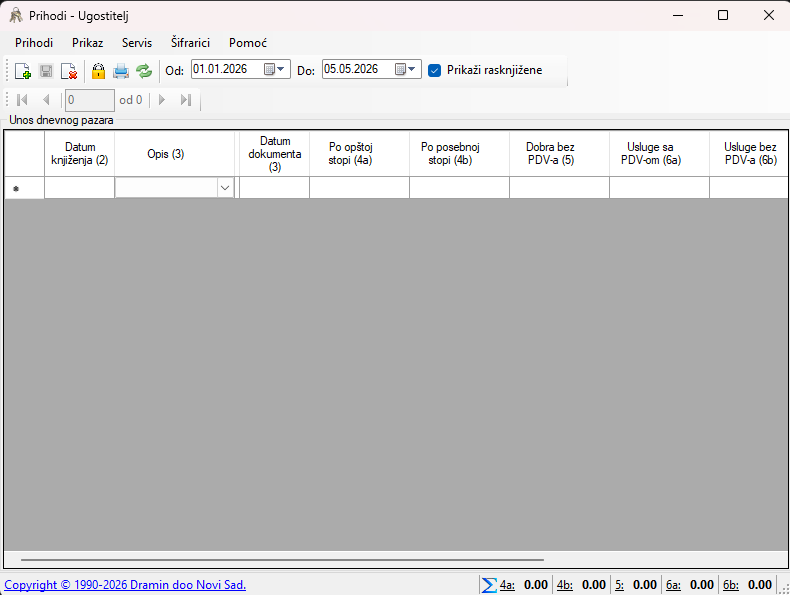Open the Pomoć menu
Image resolution: width=790 pixels, height=595 pixels.
[248, 43]
